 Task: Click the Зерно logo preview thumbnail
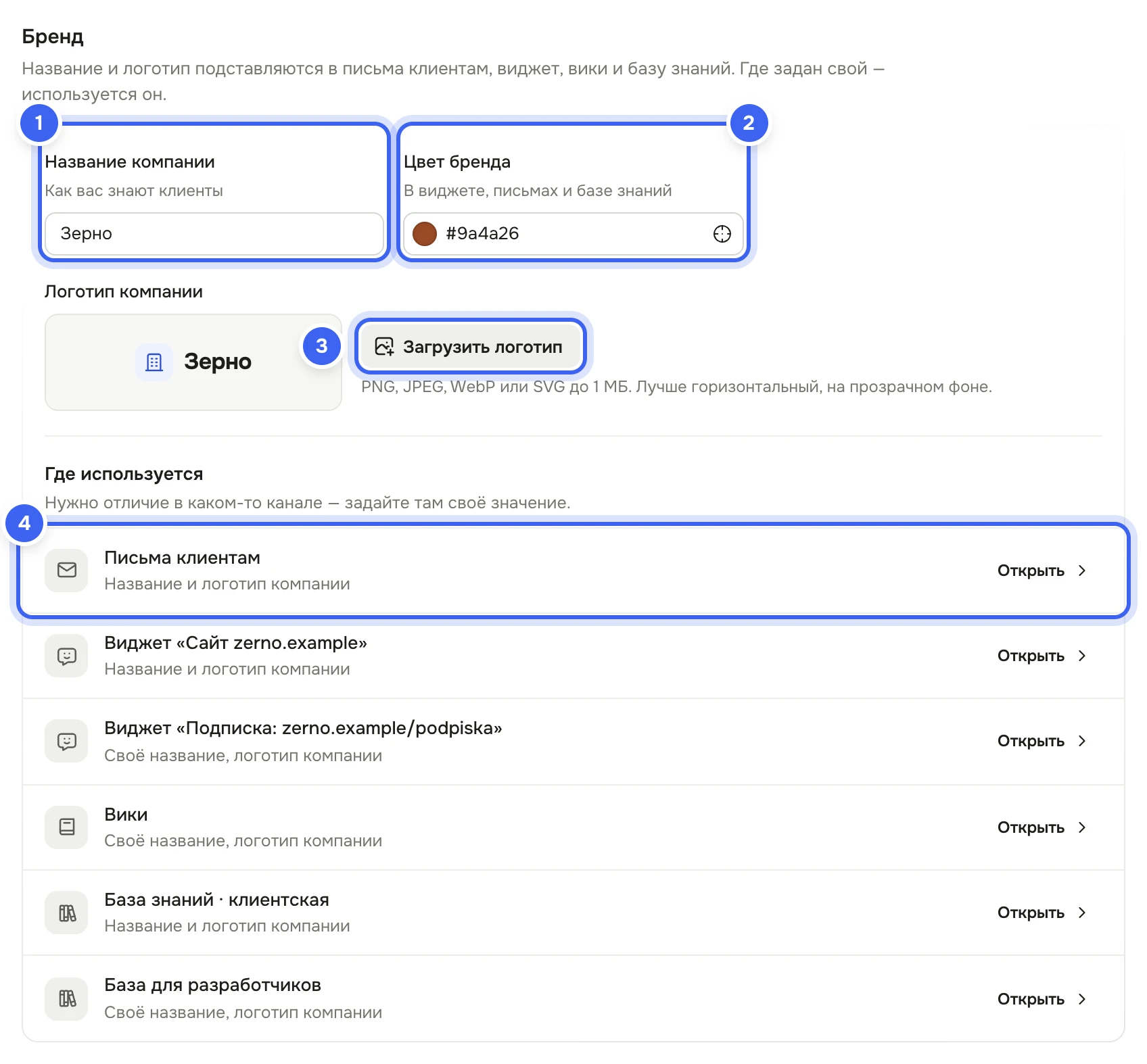tap(193, 362)
